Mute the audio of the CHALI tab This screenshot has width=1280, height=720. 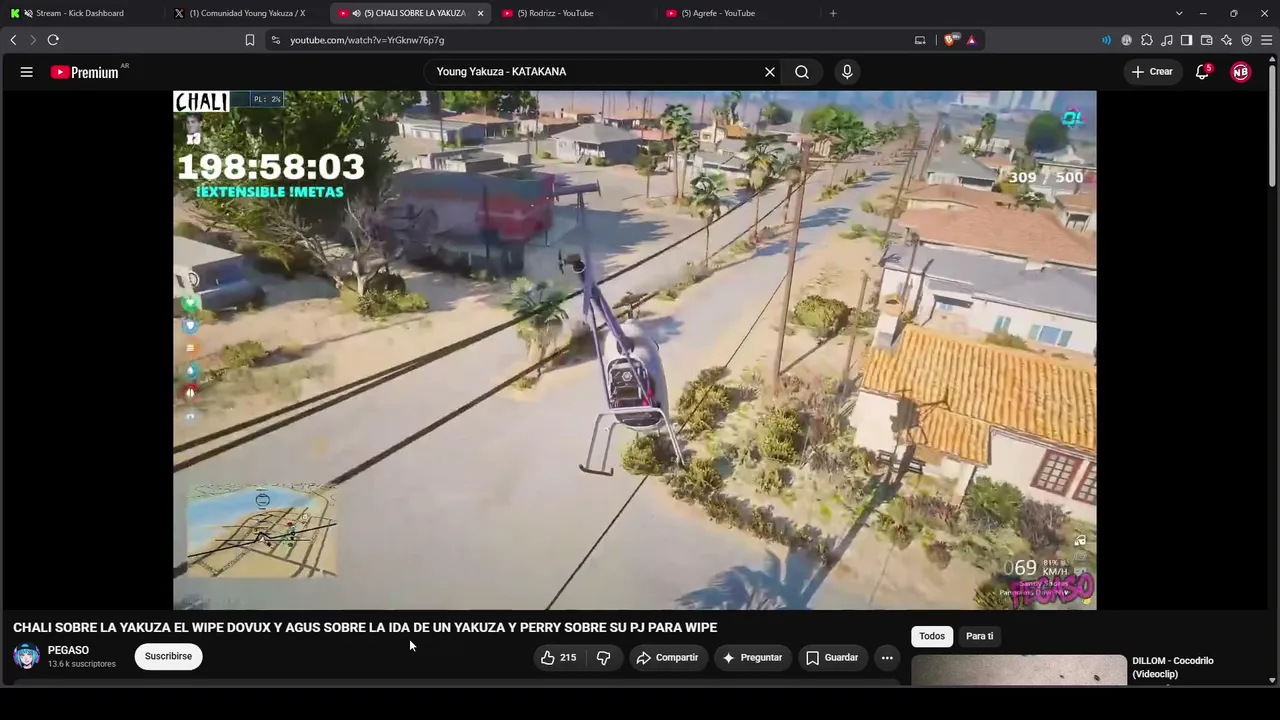pos(357,13)
